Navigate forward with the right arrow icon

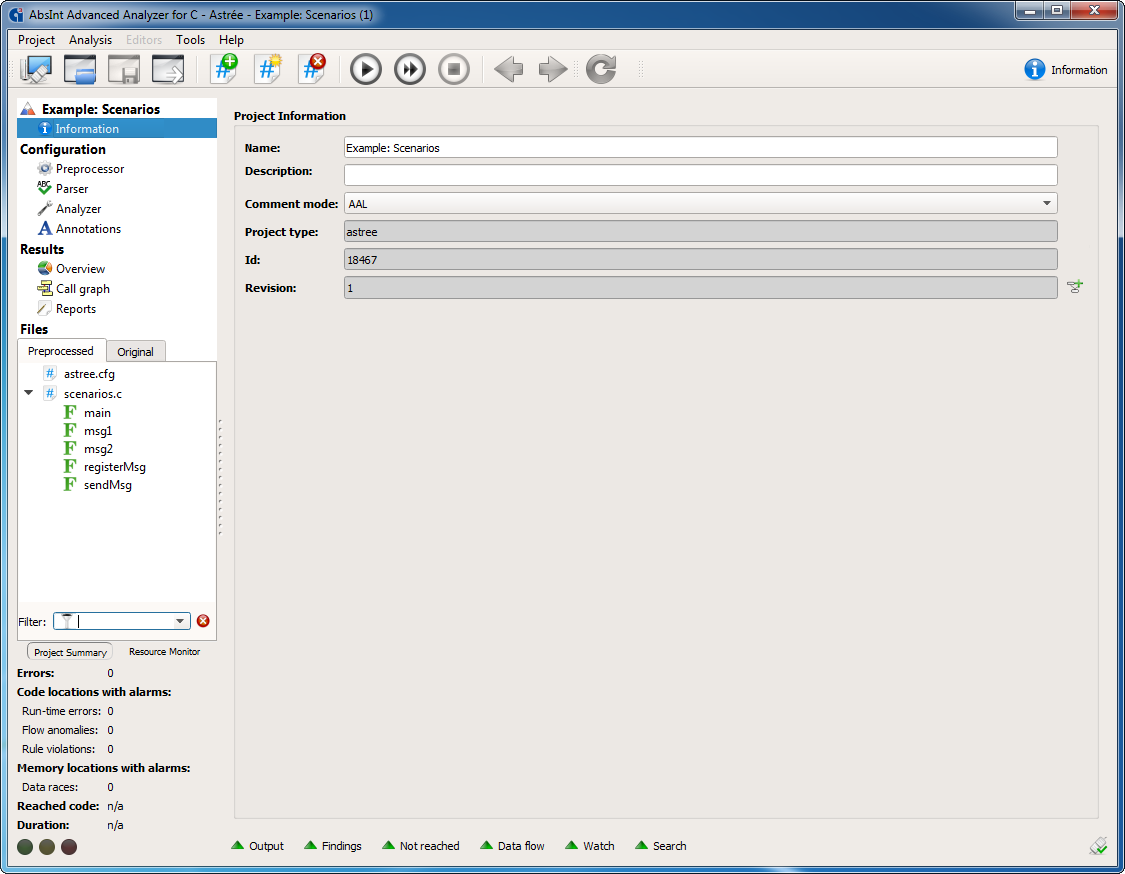tap(552, 70)
